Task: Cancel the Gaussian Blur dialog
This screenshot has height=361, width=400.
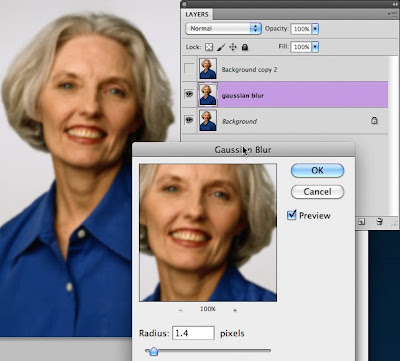Action: pos(317,192)
